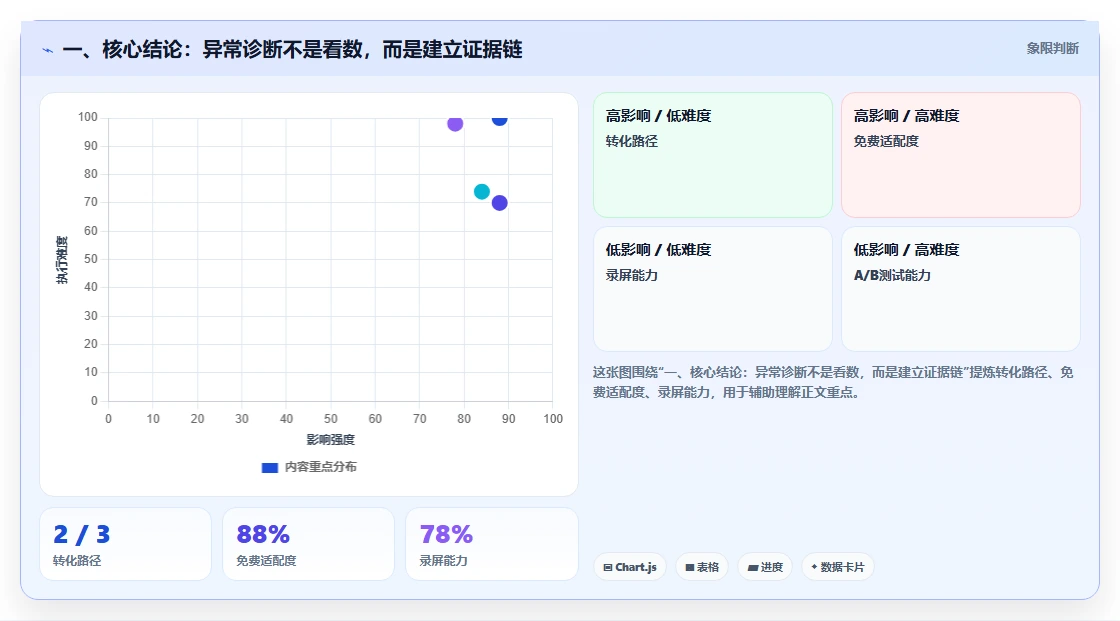Screen dimensions: 1120x621
Task: Click the Chart.js tag text
Action: click(x=636, y=567)
